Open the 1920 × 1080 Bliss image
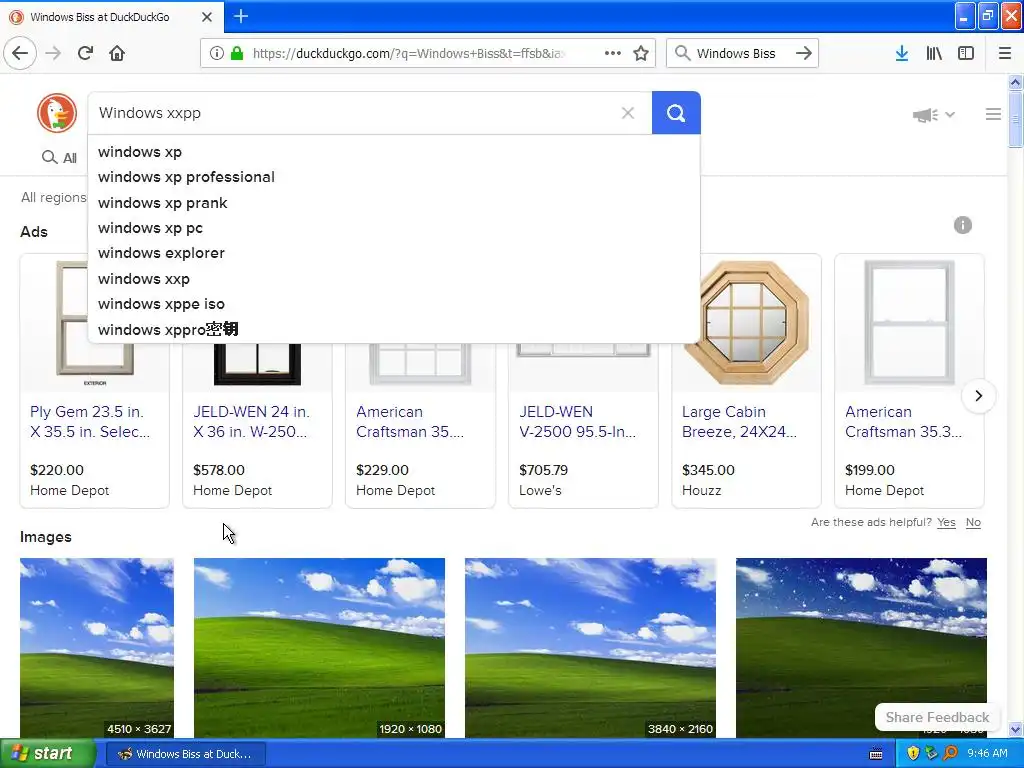The width and height of the screenshot is (1024, 768). tap(319, 648)
